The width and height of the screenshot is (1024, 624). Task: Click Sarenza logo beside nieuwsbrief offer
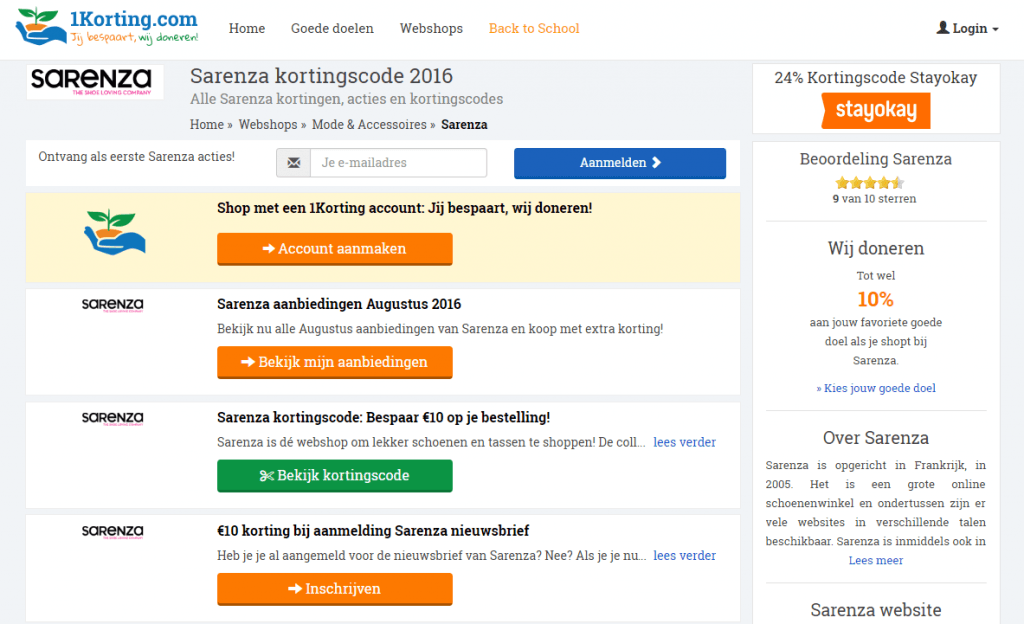point(112,532)
